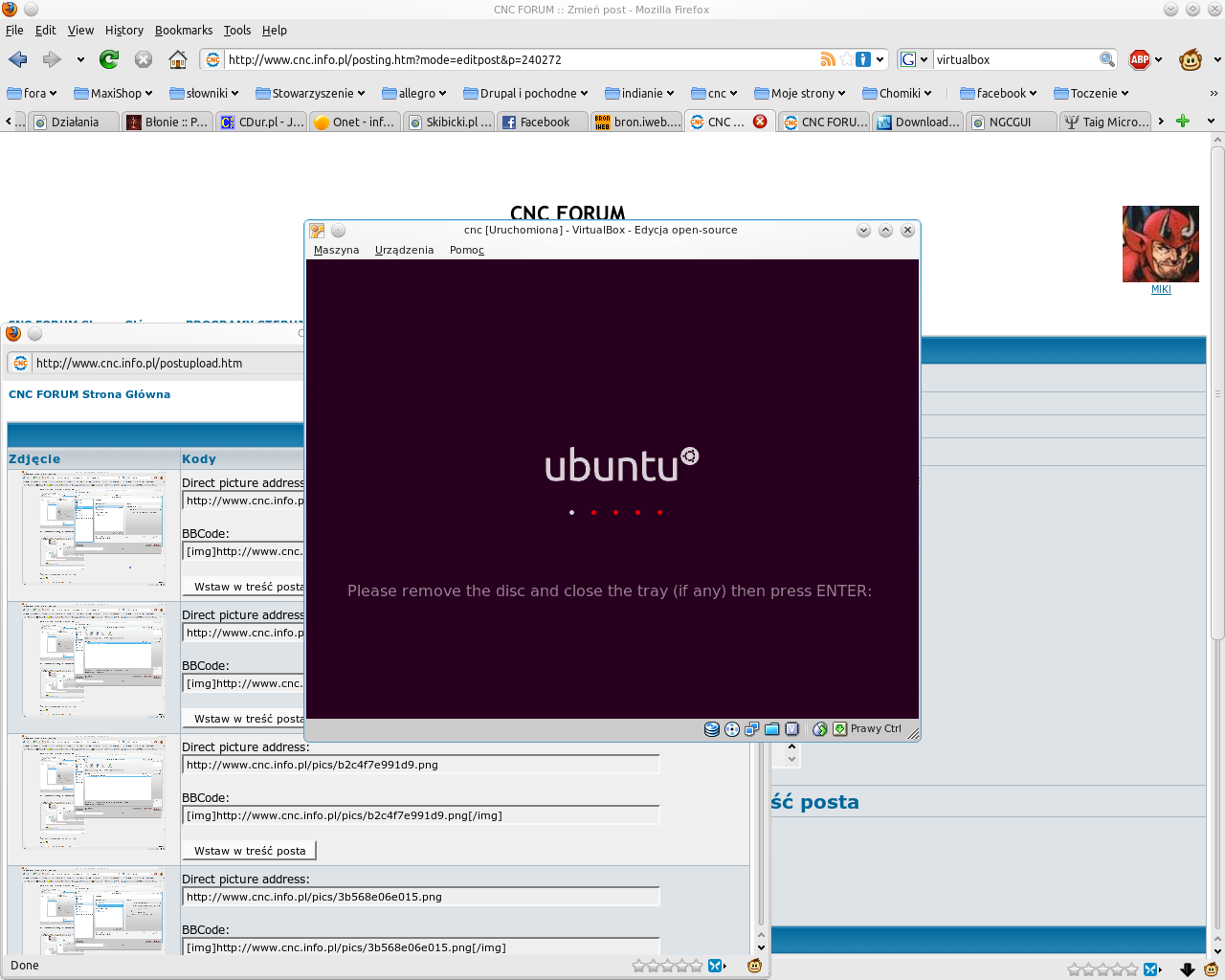Image resolution: width=1225 pixels, height=980 pixels.
Task: Switch to the NGCGUI tab
Action: pyautogui.click(x=1010, y=122)
